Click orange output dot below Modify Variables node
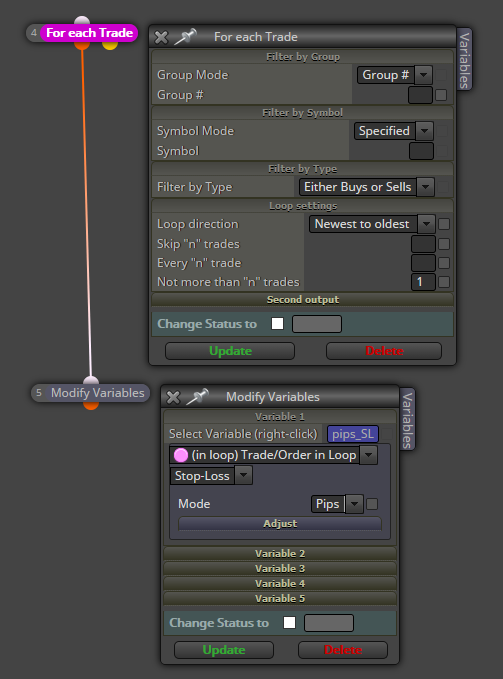Viewport: 503px width, 679px height. click(91, 405)
